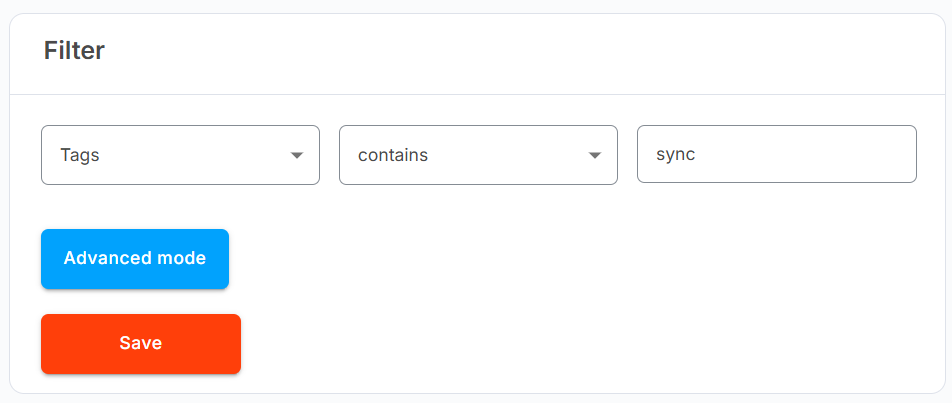Screen dimensions: 952x403
Task: Save the current filter
Action: 141,344
